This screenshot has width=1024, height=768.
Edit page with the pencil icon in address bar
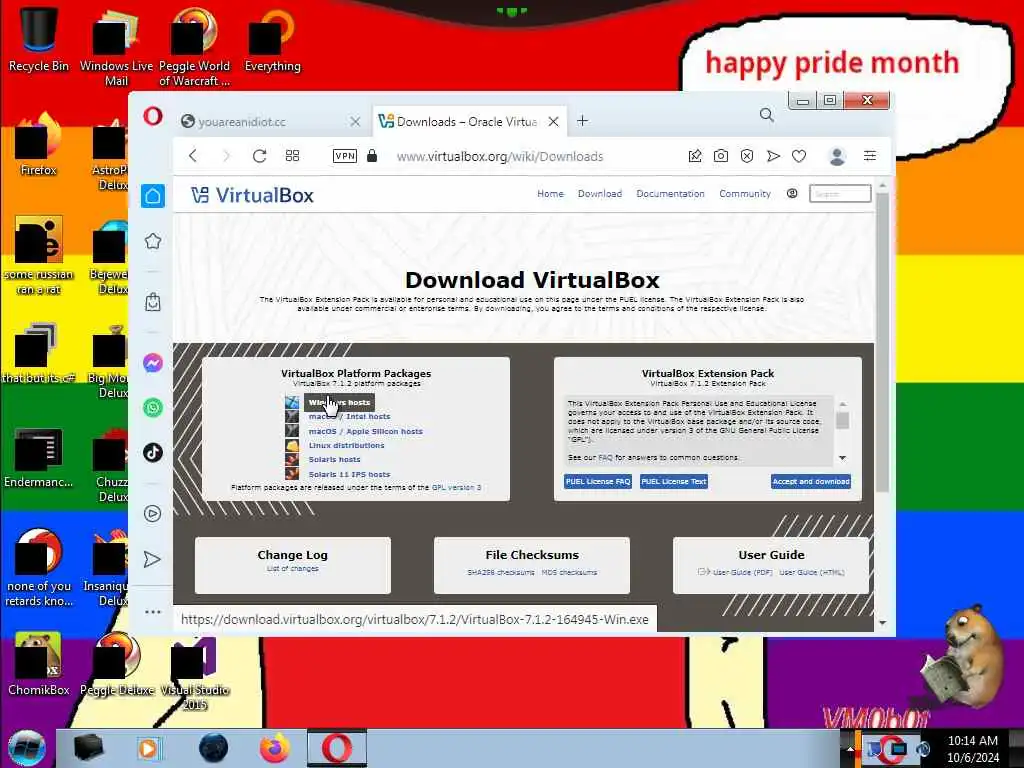click(x=695, y=155)
